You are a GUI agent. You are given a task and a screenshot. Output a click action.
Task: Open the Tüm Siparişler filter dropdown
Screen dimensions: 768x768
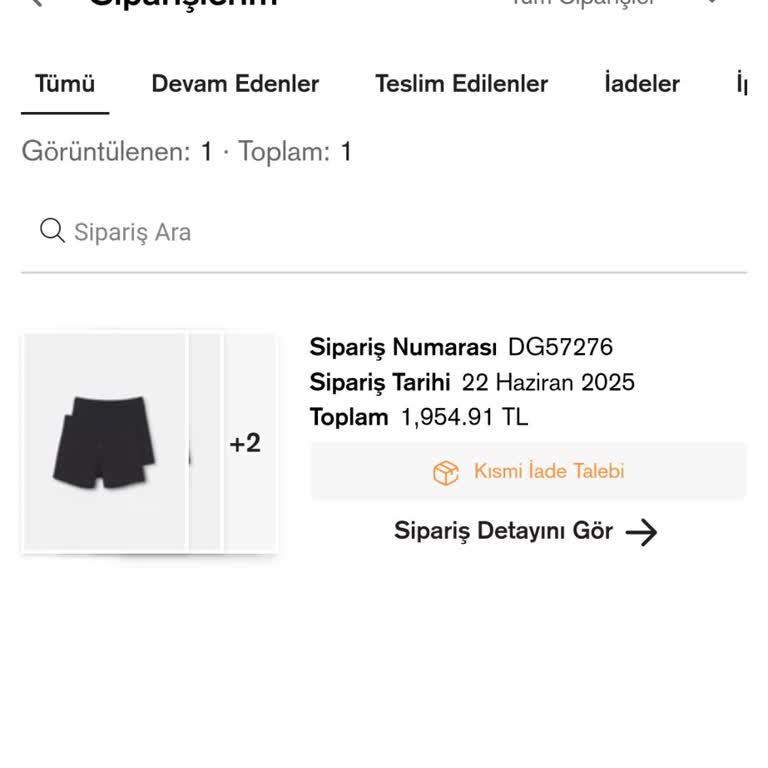pos(583,3)
